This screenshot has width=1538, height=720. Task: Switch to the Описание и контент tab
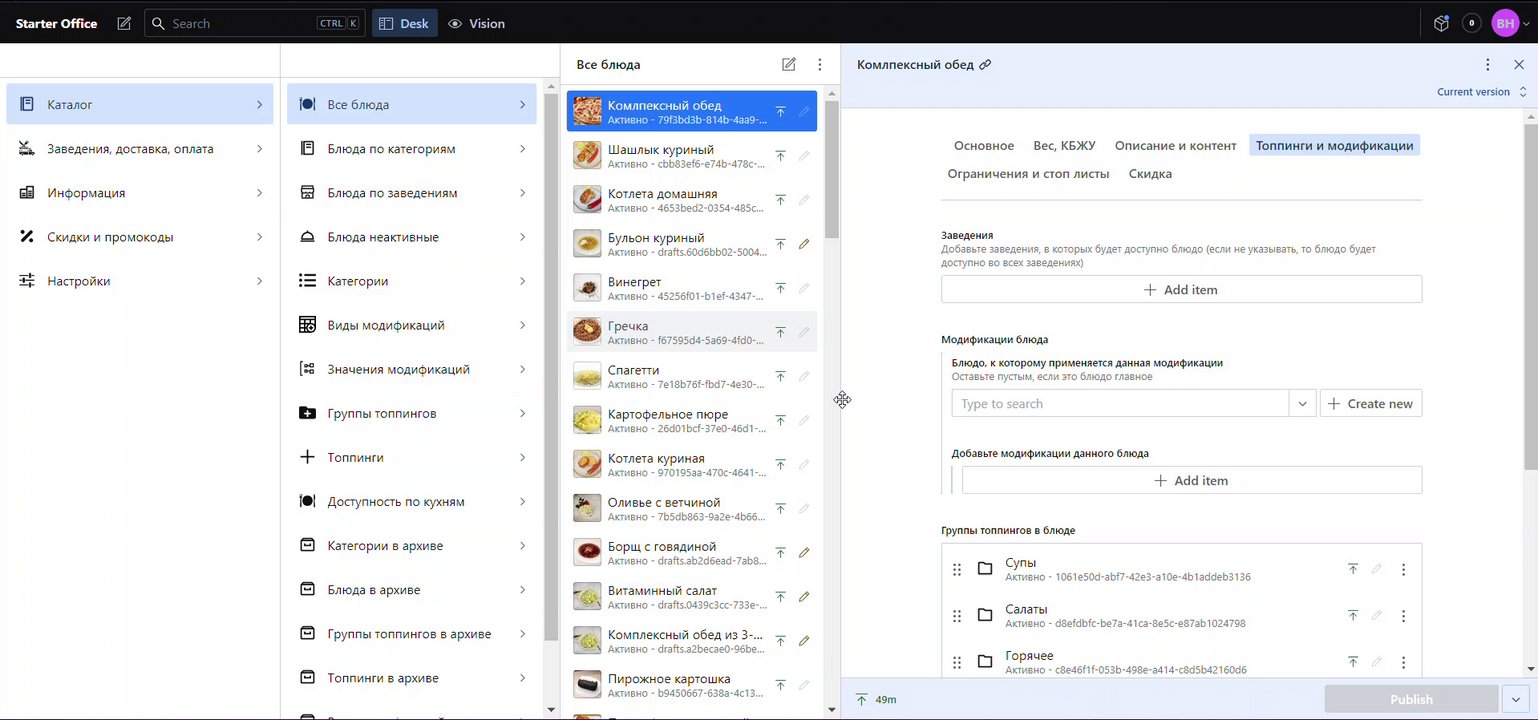[x=1176, y=146]
